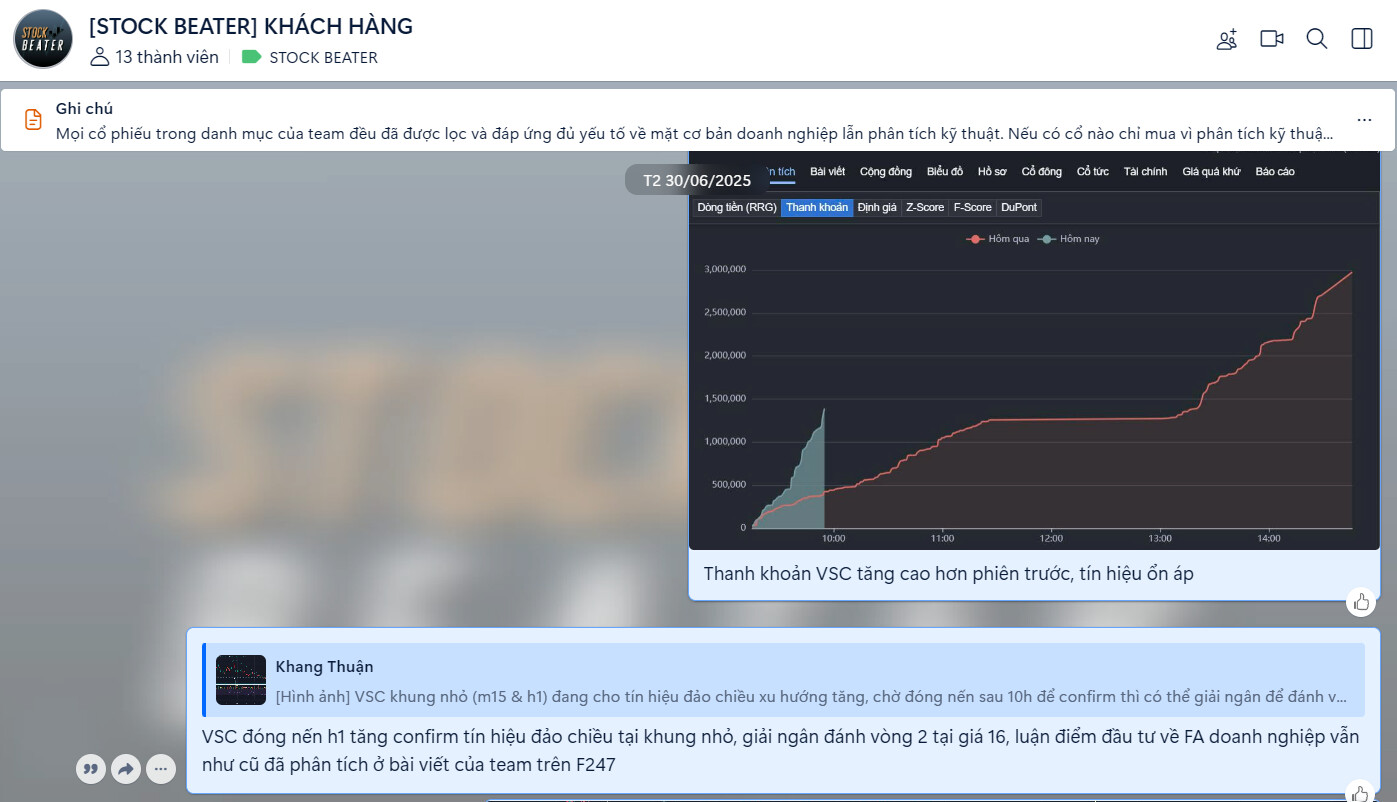Start a video call with the group
The image size is (1397, 802).
pos(1272,39)
